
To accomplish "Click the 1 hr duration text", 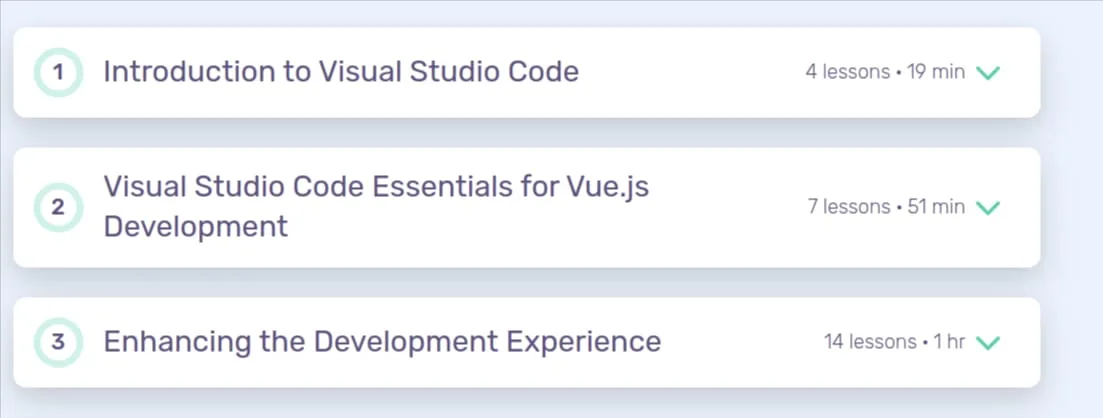I will (x=949, y=342).
